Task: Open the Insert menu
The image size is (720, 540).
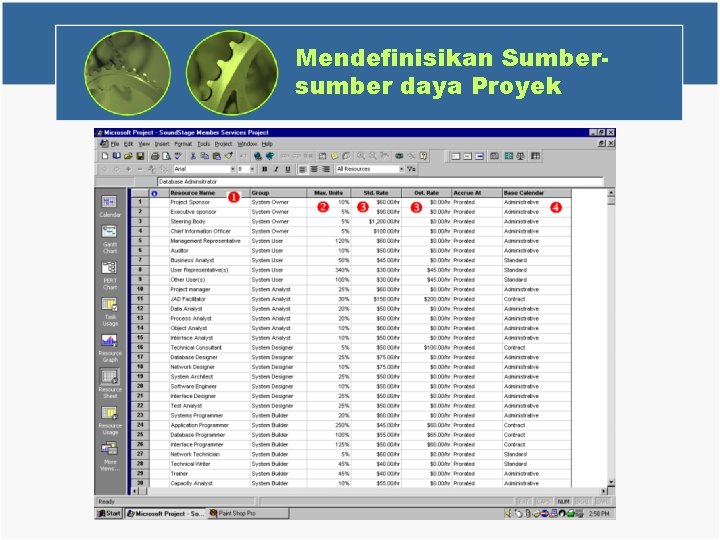Action: coord(162,144)
